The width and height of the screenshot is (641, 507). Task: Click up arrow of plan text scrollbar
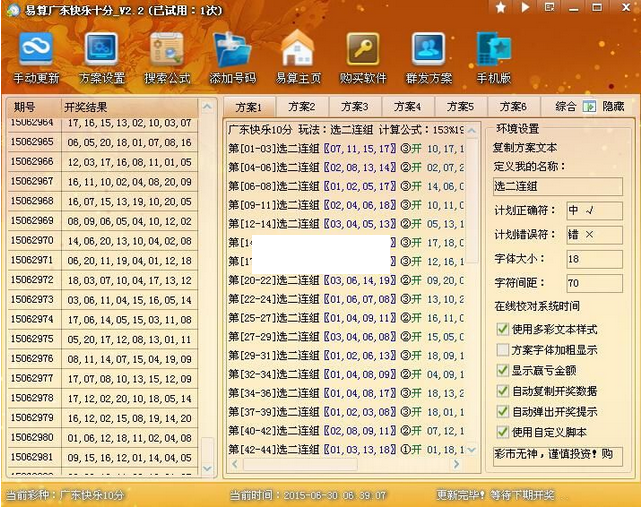pyautogui.click(x=471, y=131)
